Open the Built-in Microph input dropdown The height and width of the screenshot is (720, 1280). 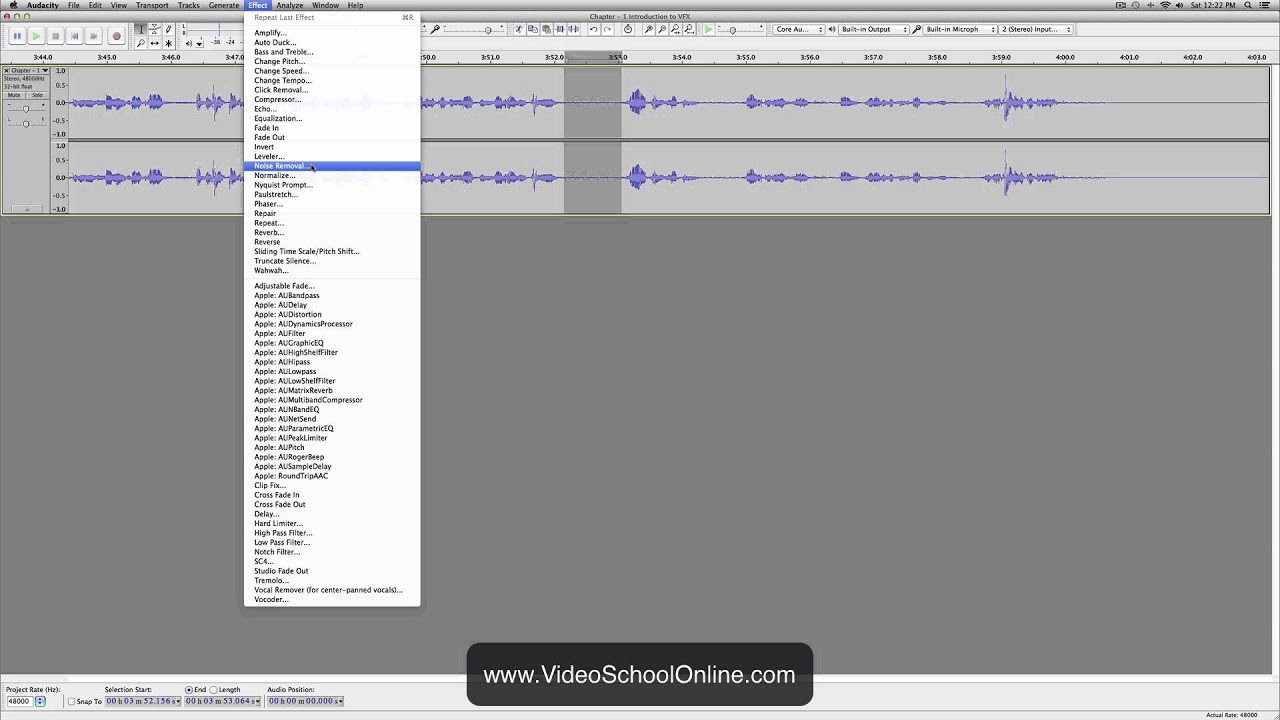coord(960,29)
